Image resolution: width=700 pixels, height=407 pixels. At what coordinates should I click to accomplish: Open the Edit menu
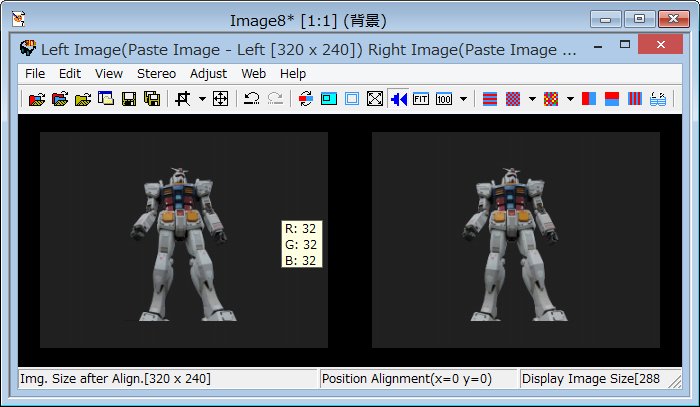[70, 74]
